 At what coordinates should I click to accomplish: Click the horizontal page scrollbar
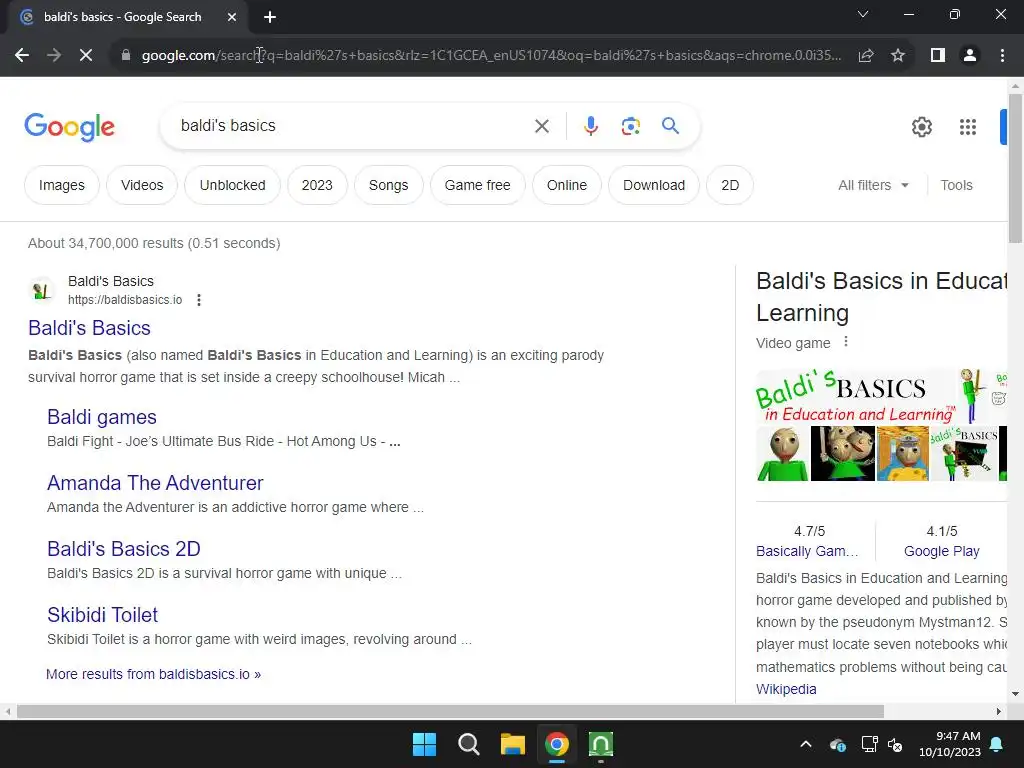point(450,711)
